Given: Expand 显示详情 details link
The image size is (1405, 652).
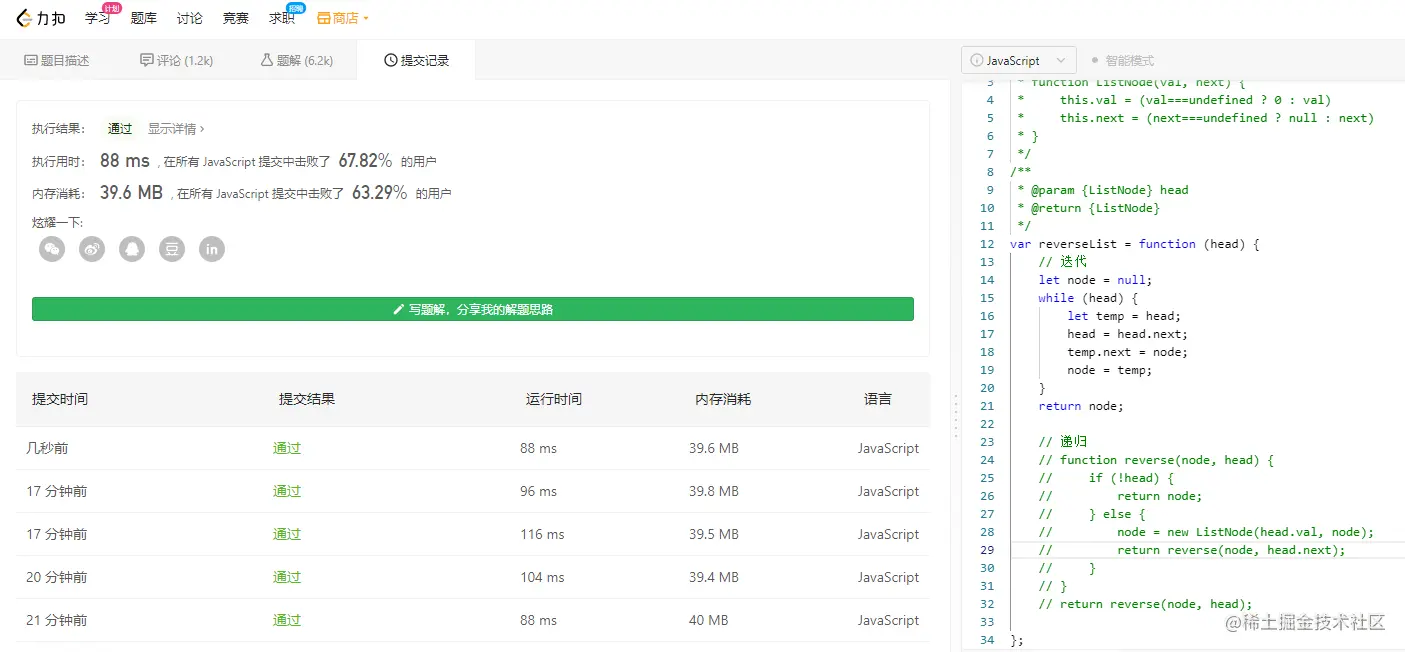Looking at the screenshot, I should coord(176,128).
